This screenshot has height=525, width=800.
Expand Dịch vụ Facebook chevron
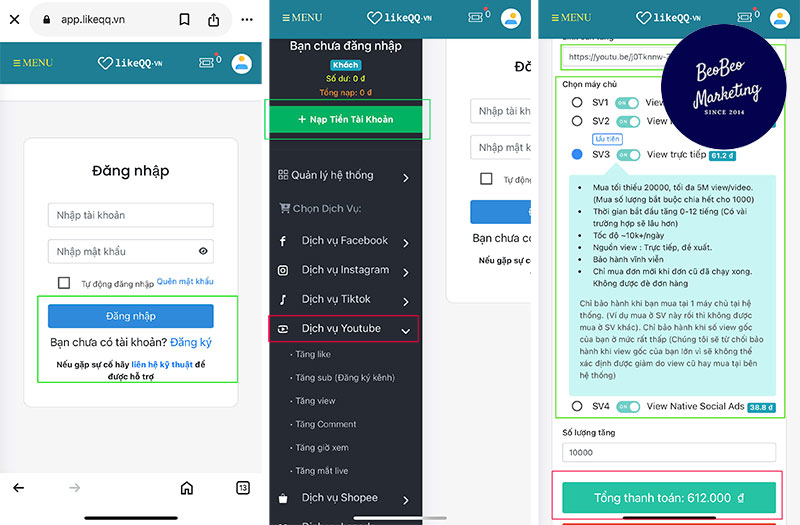[x=406, y=243]
